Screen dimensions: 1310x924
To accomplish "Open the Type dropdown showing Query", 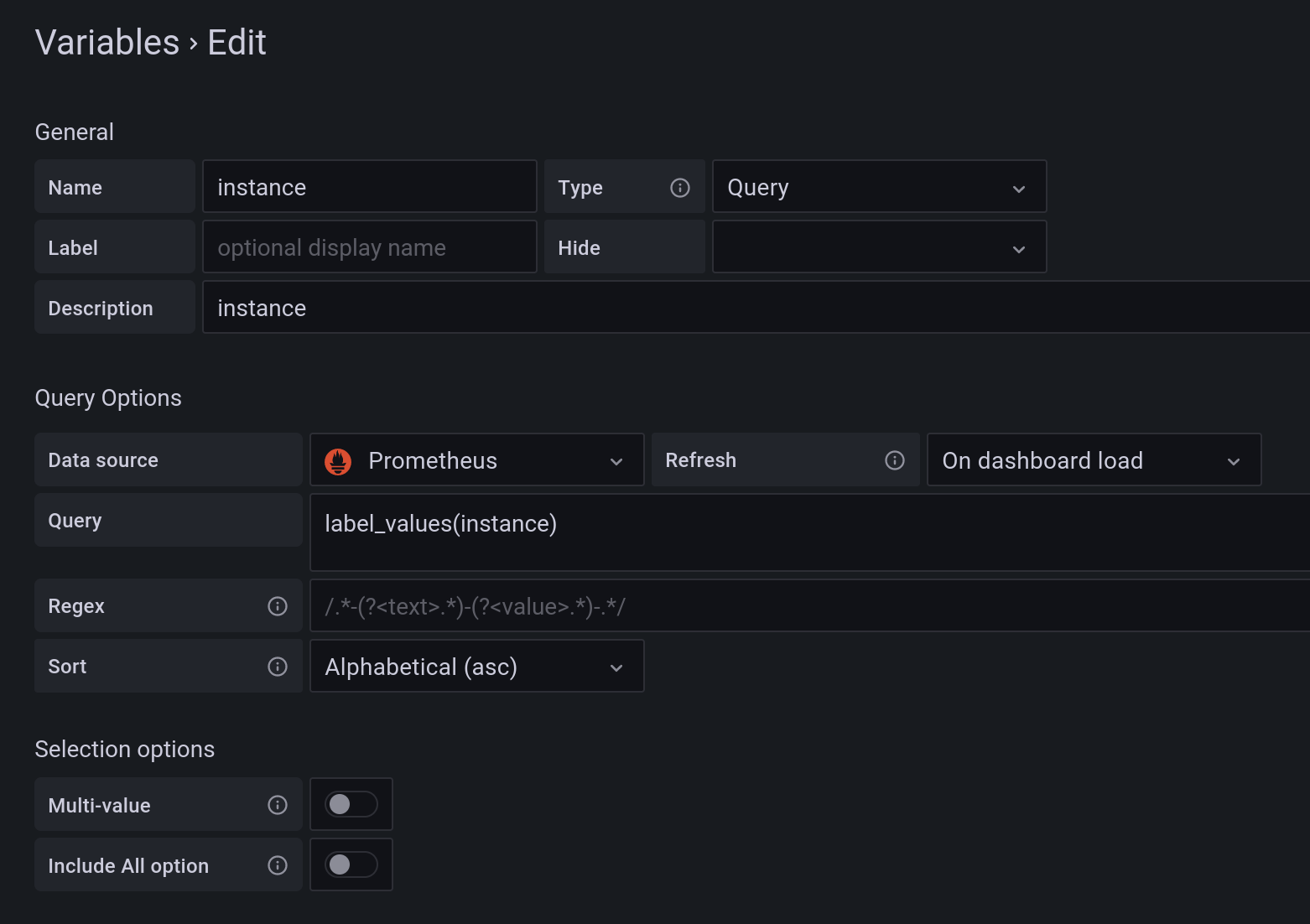I will click(878, 186).
